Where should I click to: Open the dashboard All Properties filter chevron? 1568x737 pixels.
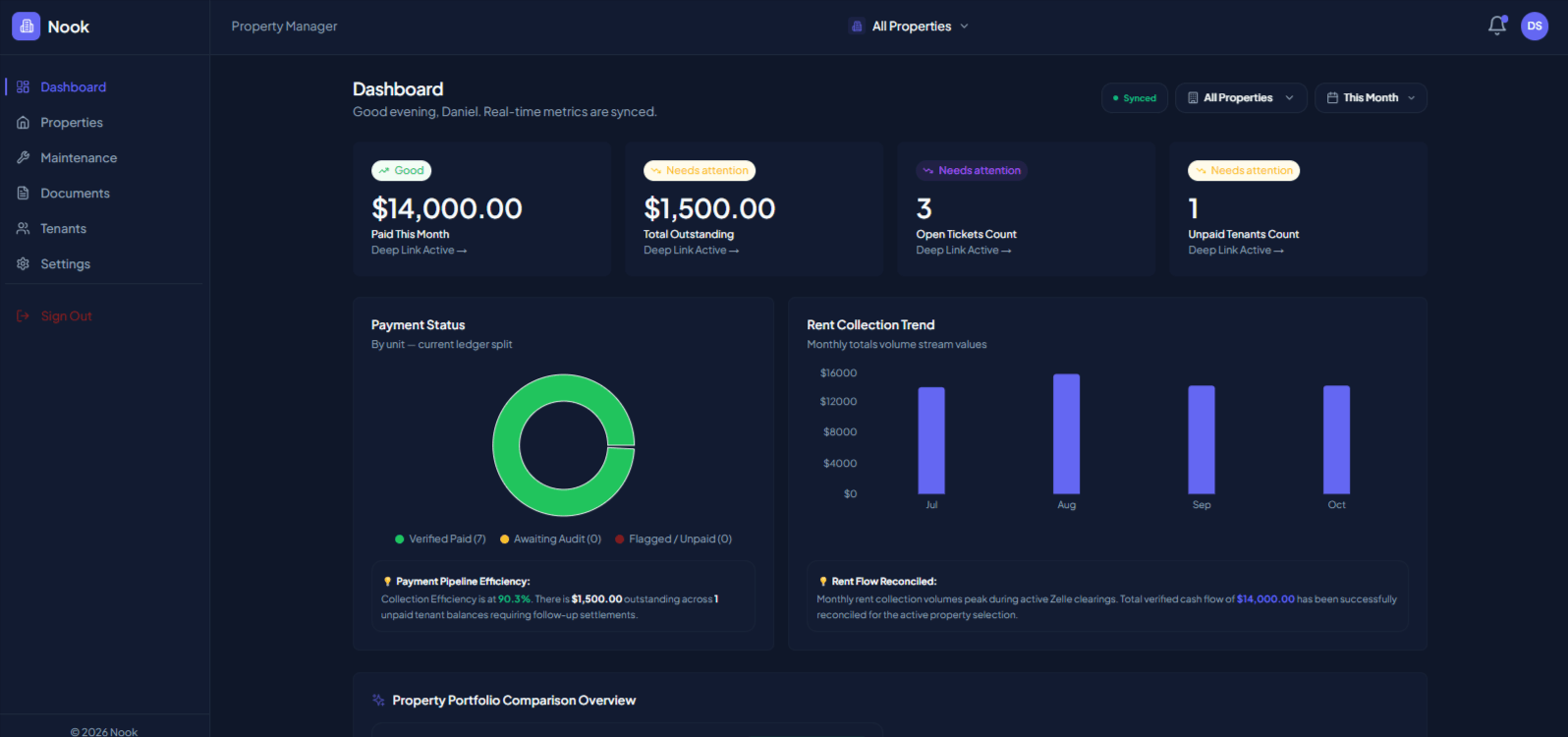1289,98
